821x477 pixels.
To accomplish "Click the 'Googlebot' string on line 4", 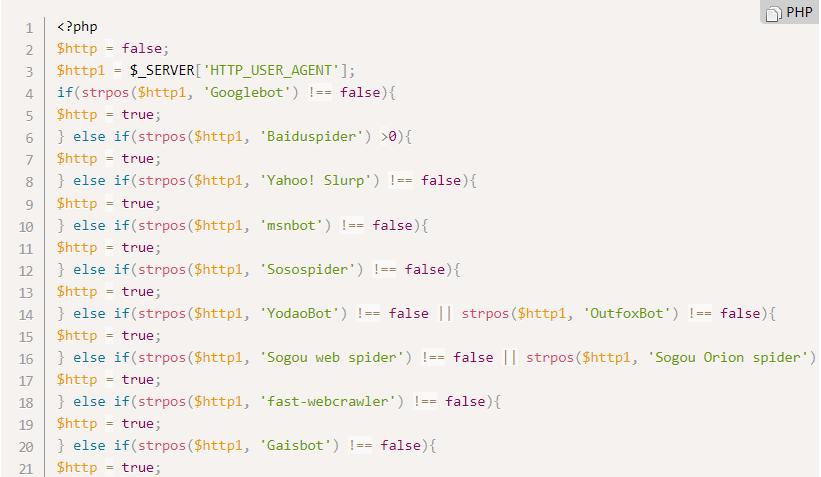I will 247,93.
